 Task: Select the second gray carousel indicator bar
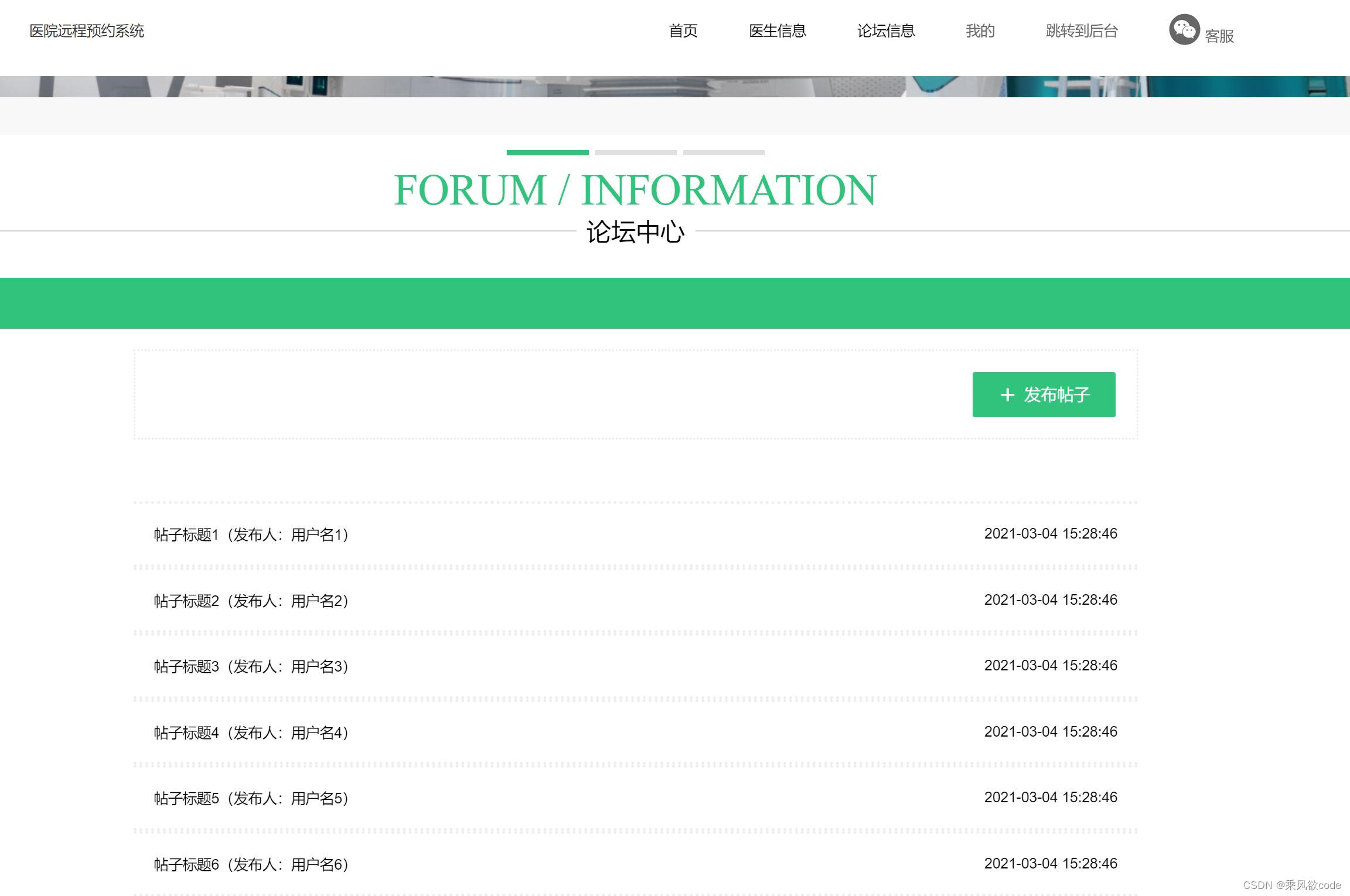point(636,152)
